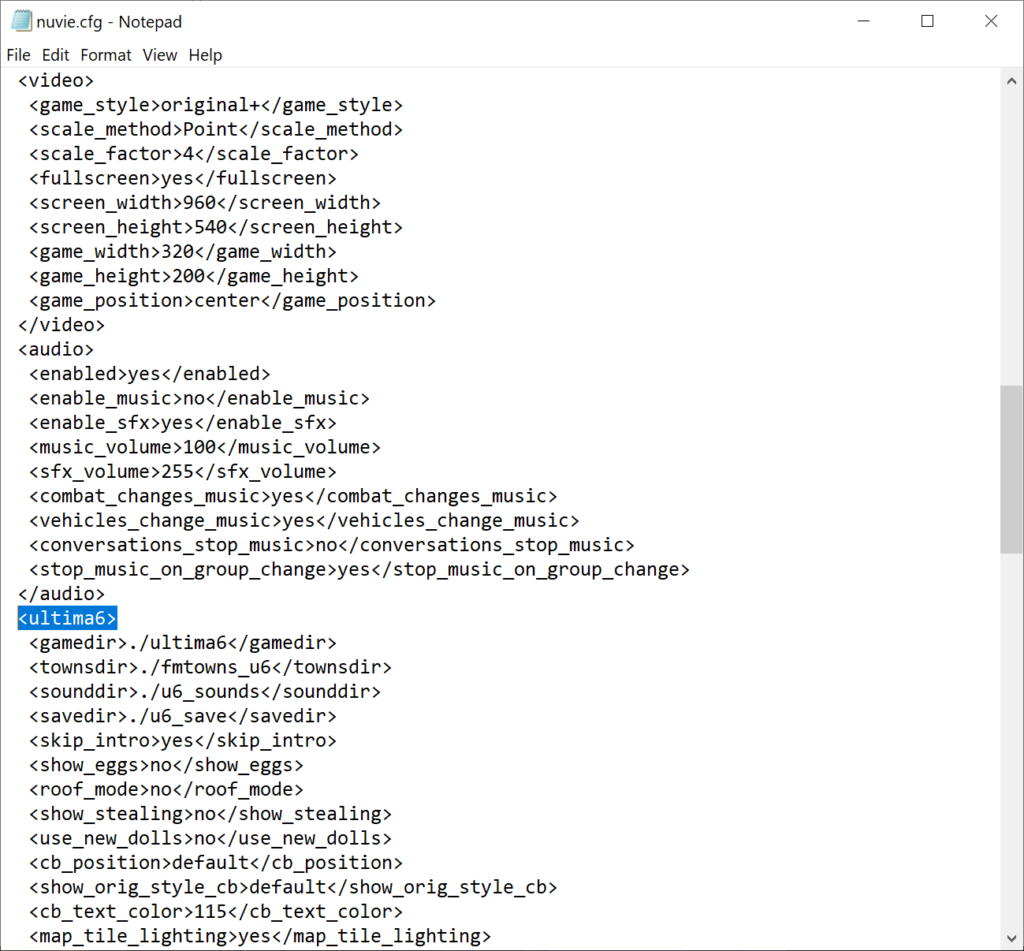Click the screen_width 960 line

204,202
